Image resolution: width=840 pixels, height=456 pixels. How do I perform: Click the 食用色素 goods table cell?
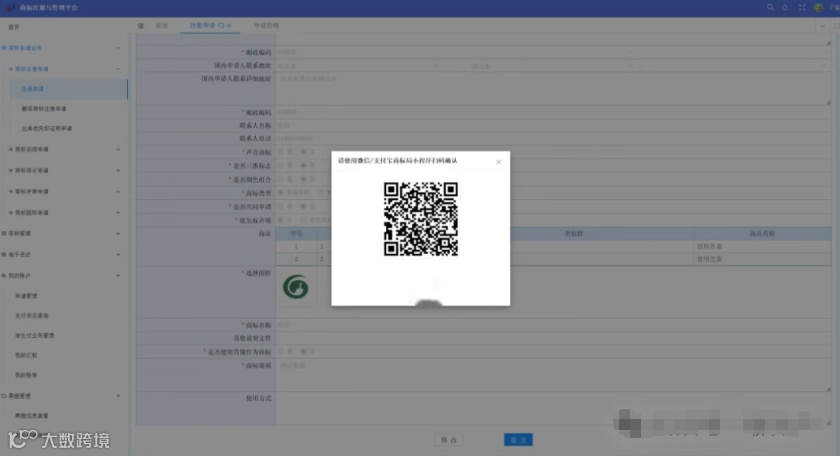coord(762,259)
